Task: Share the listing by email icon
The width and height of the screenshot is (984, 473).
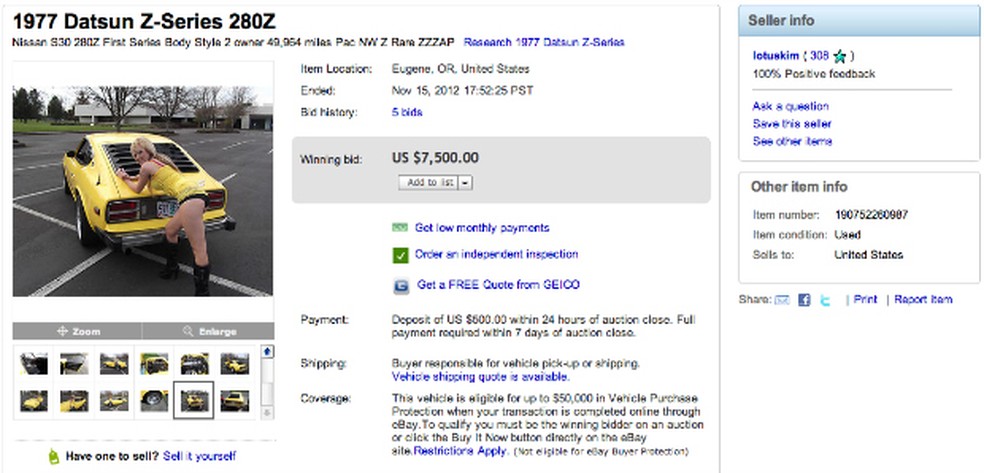Action: (x=783, y=299)
